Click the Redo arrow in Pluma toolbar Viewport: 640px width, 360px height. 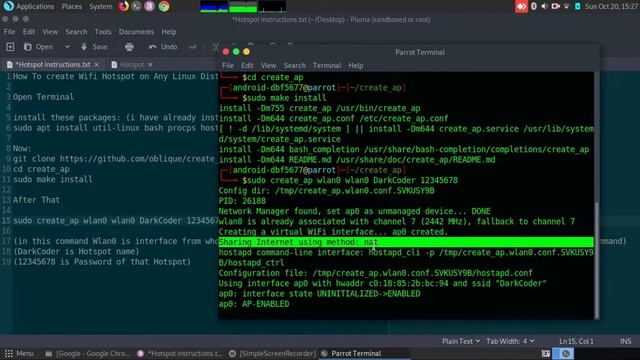[x=193, y=47]
